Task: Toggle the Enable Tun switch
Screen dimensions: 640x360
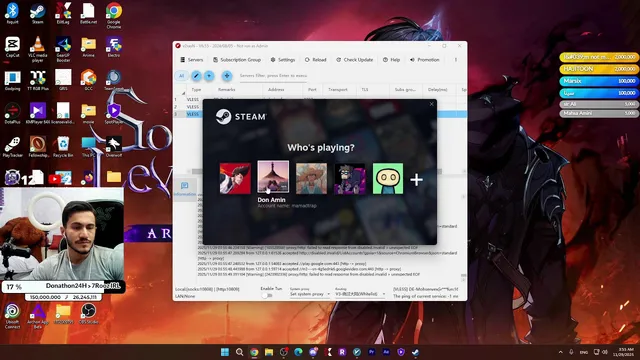Action: (267, 295)
